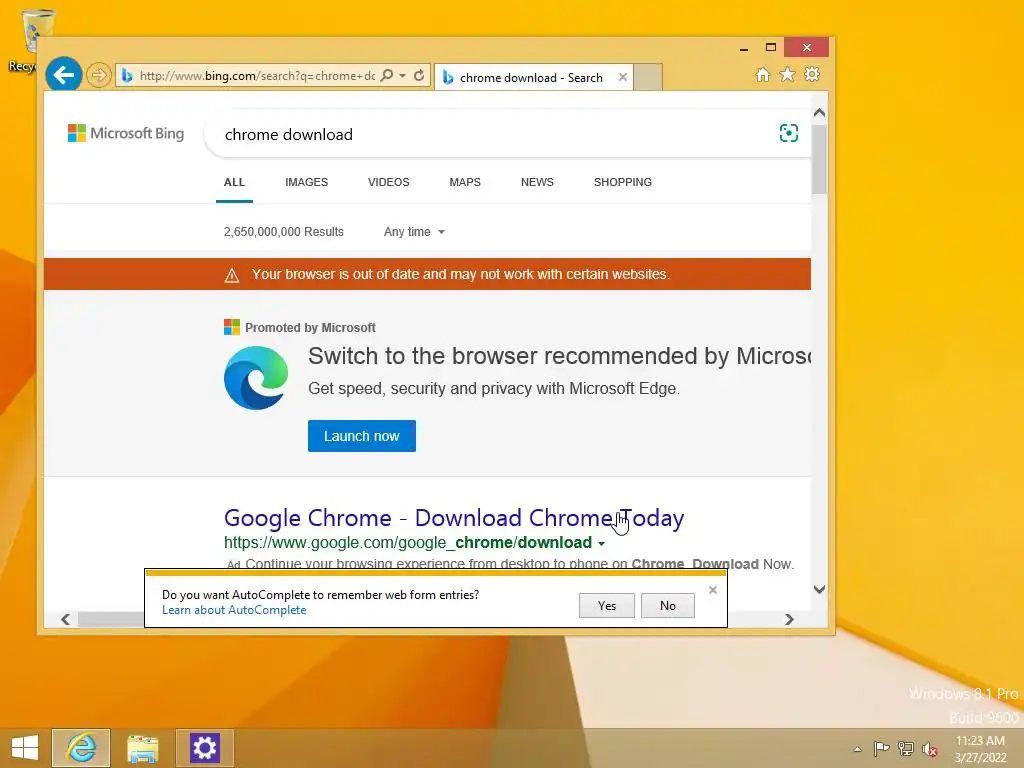The image size is (1024, 768).
Task: Open the SHOPPING tab
Action: (622, 182)
